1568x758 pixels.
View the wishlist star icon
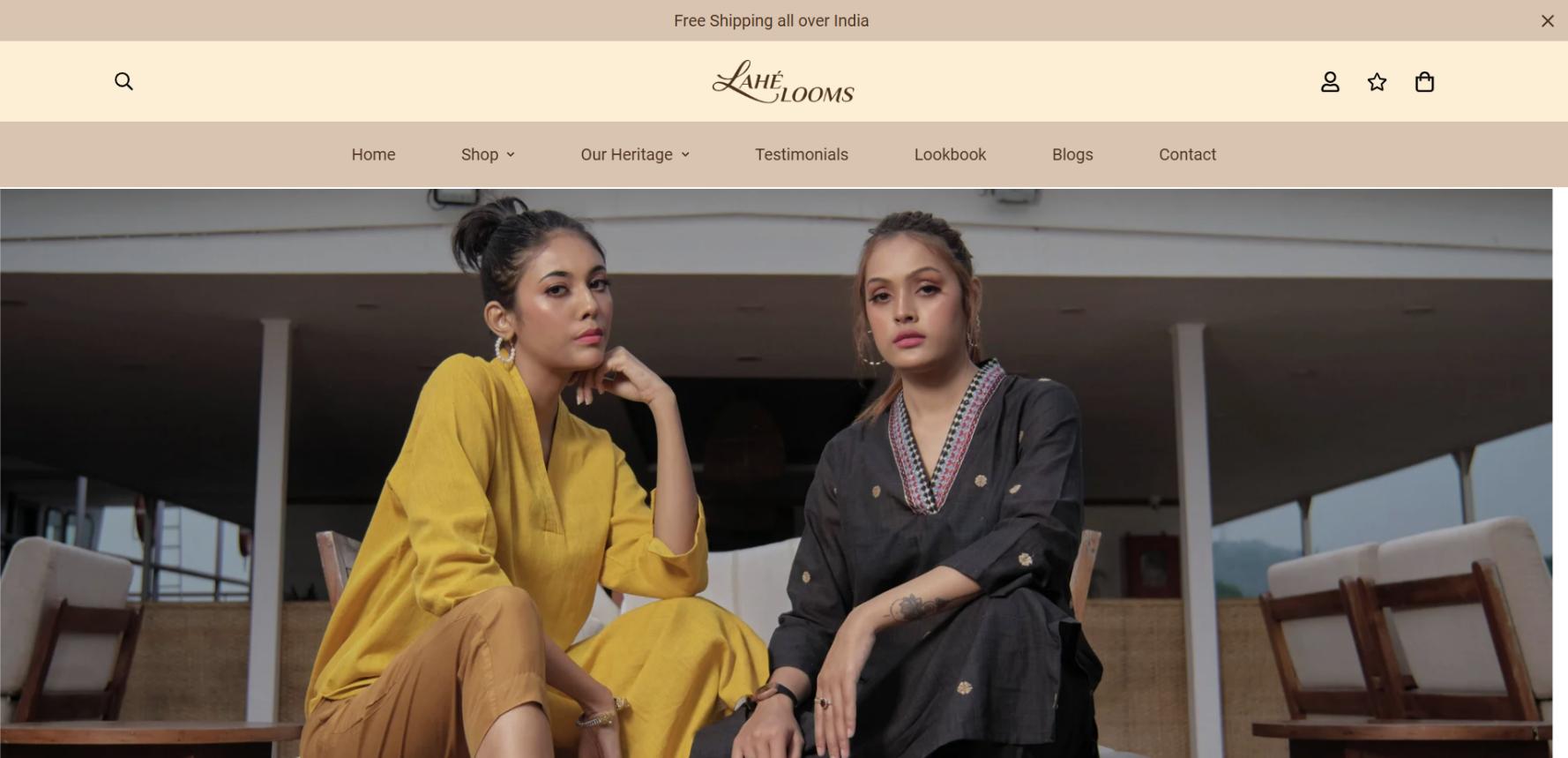(1377, 82)
